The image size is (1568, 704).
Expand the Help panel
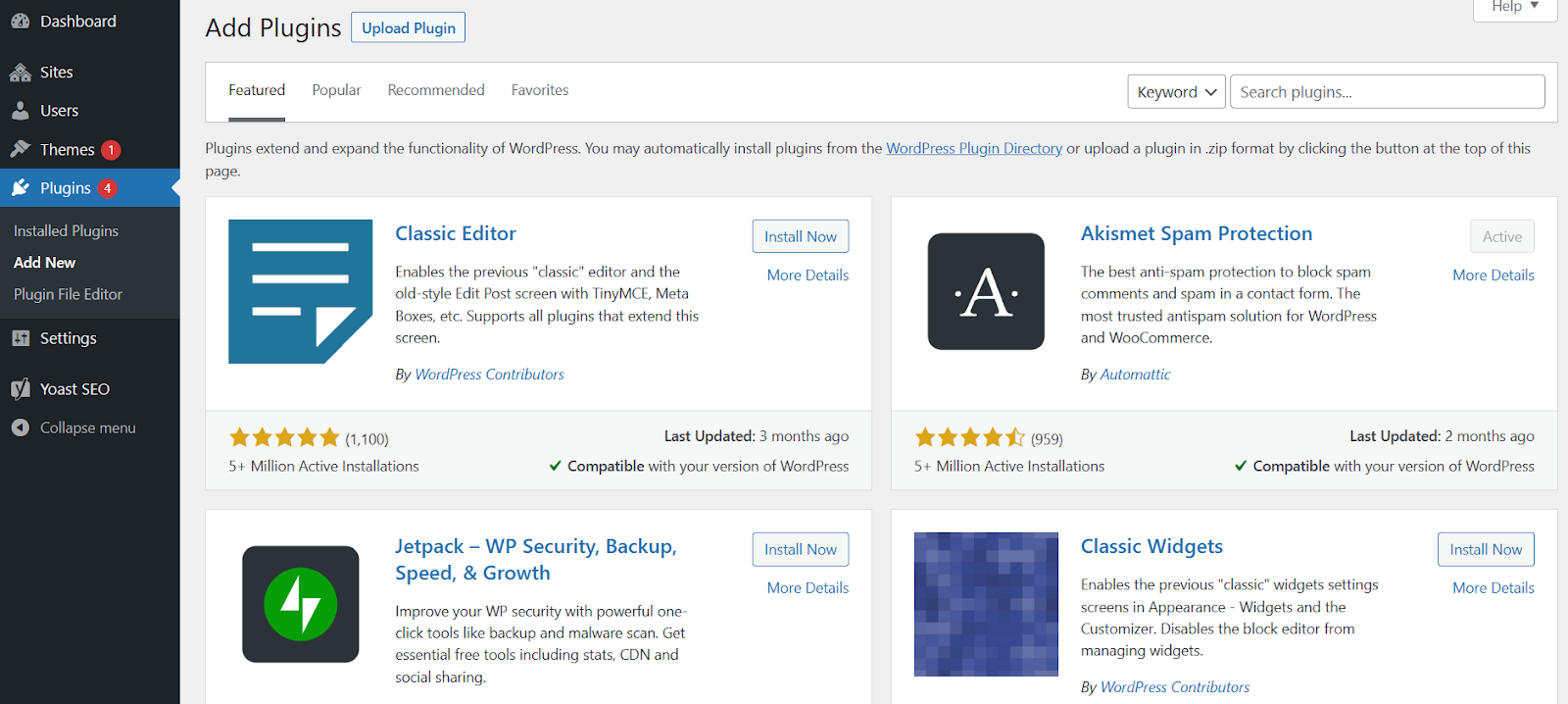click(x=1515, y=8)
